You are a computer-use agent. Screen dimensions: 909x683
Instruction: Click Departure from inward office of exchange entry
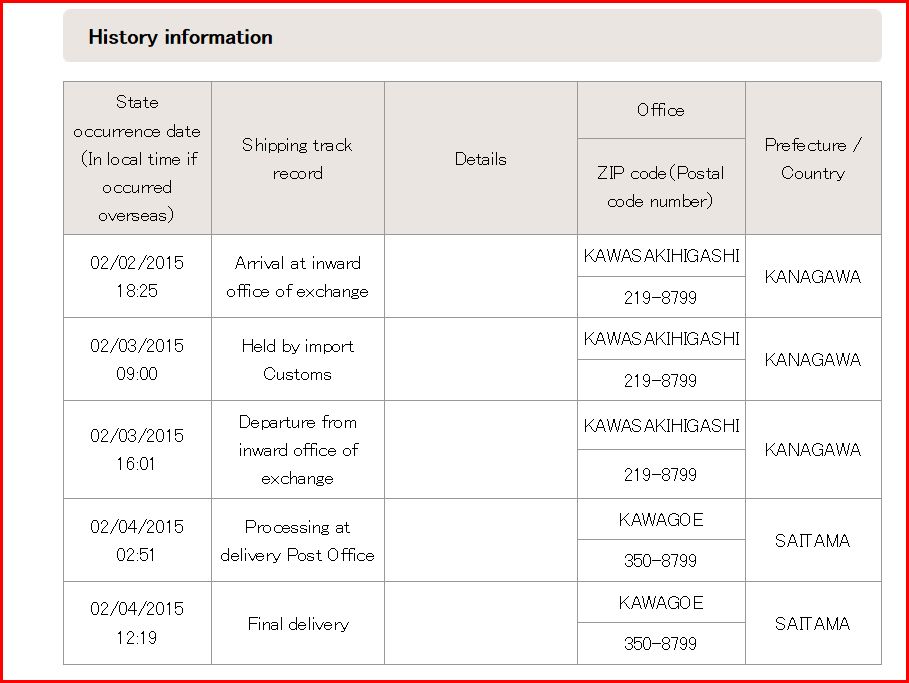297,450
